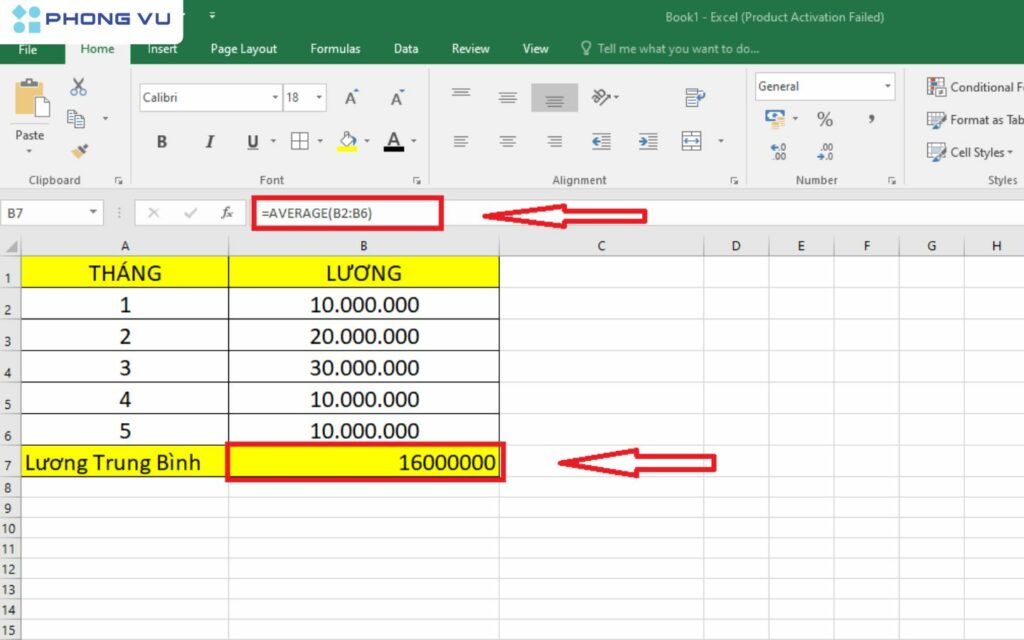
Task: Toggle Middle Align for the cell
Action: click(508, 97)
